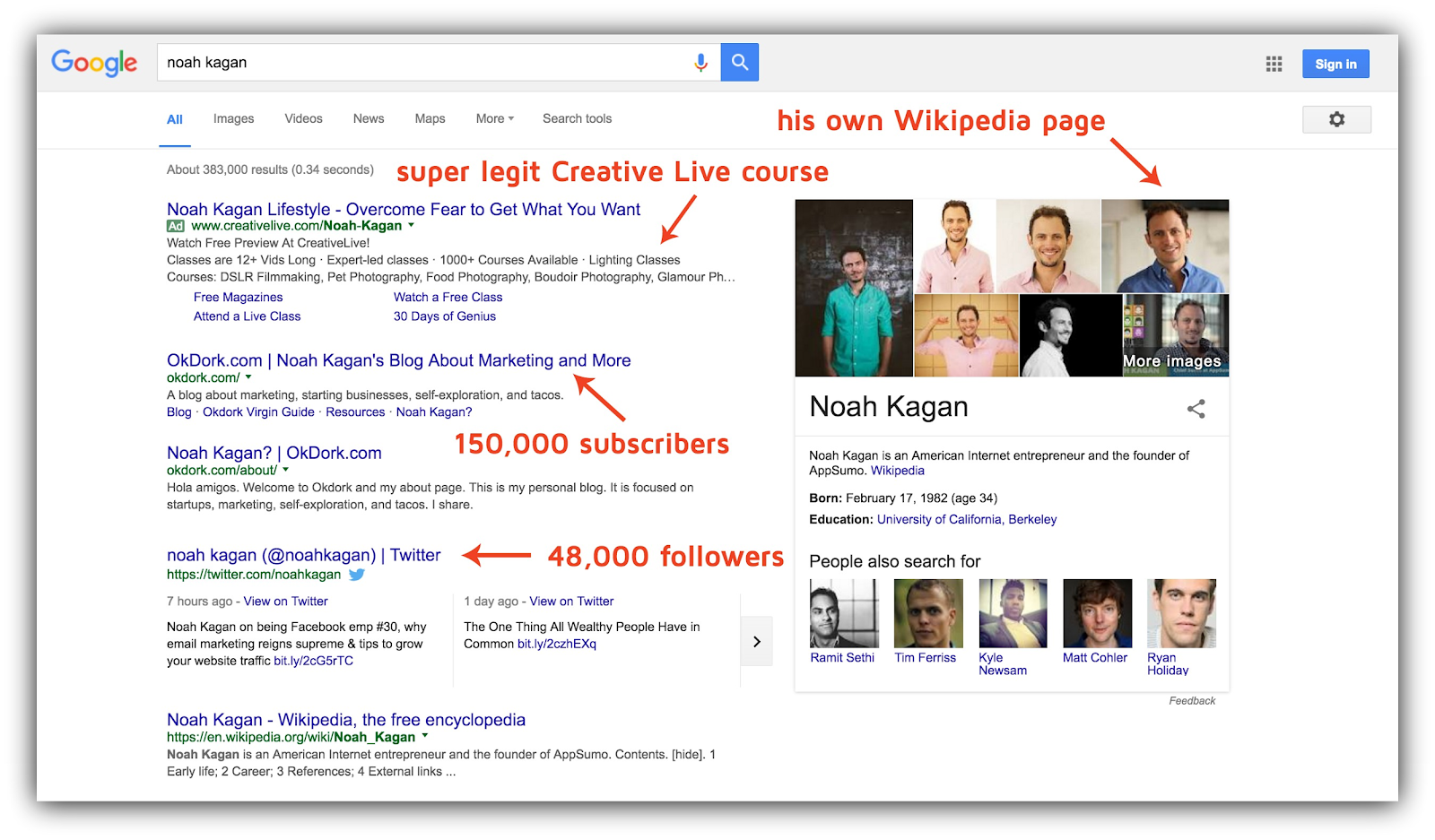Share the Noah Kagan knowledge panel
The height and width of the screenshot is (840, 1435).
1196,409
